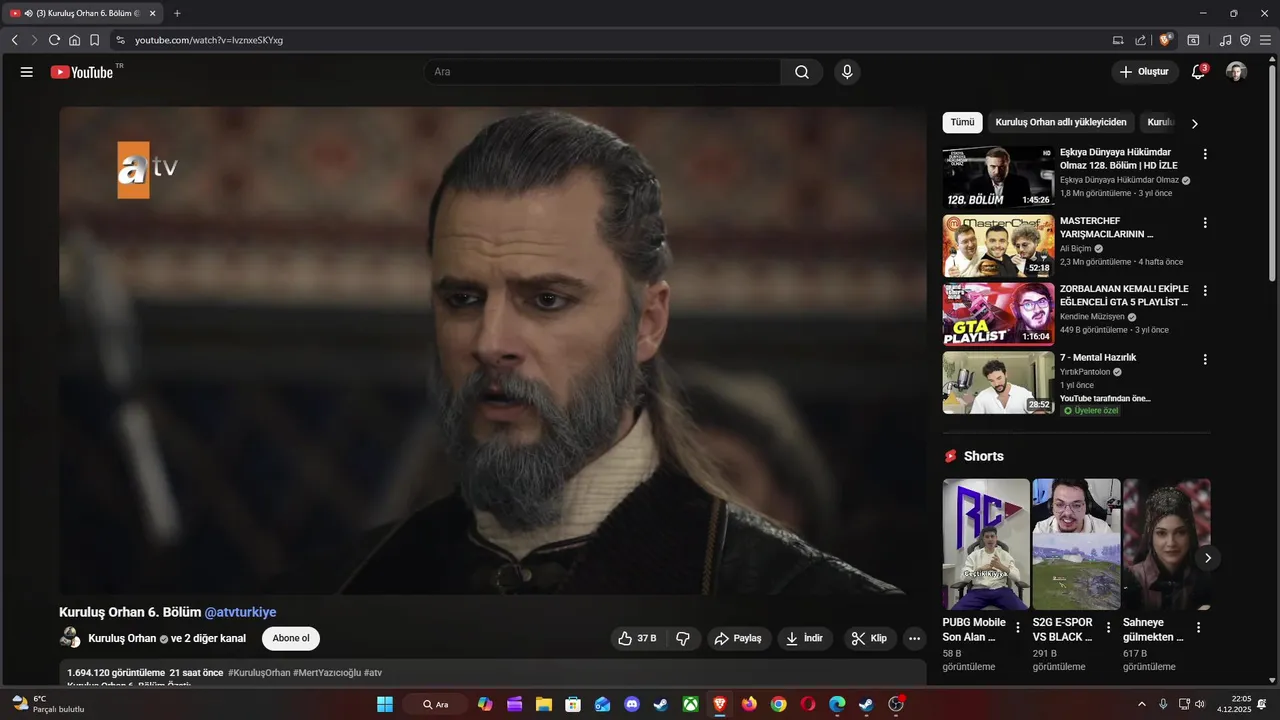Open OBS Studio from the taskbar
This screenshot has height=720, width=1280.
click(x=896, y=704)
